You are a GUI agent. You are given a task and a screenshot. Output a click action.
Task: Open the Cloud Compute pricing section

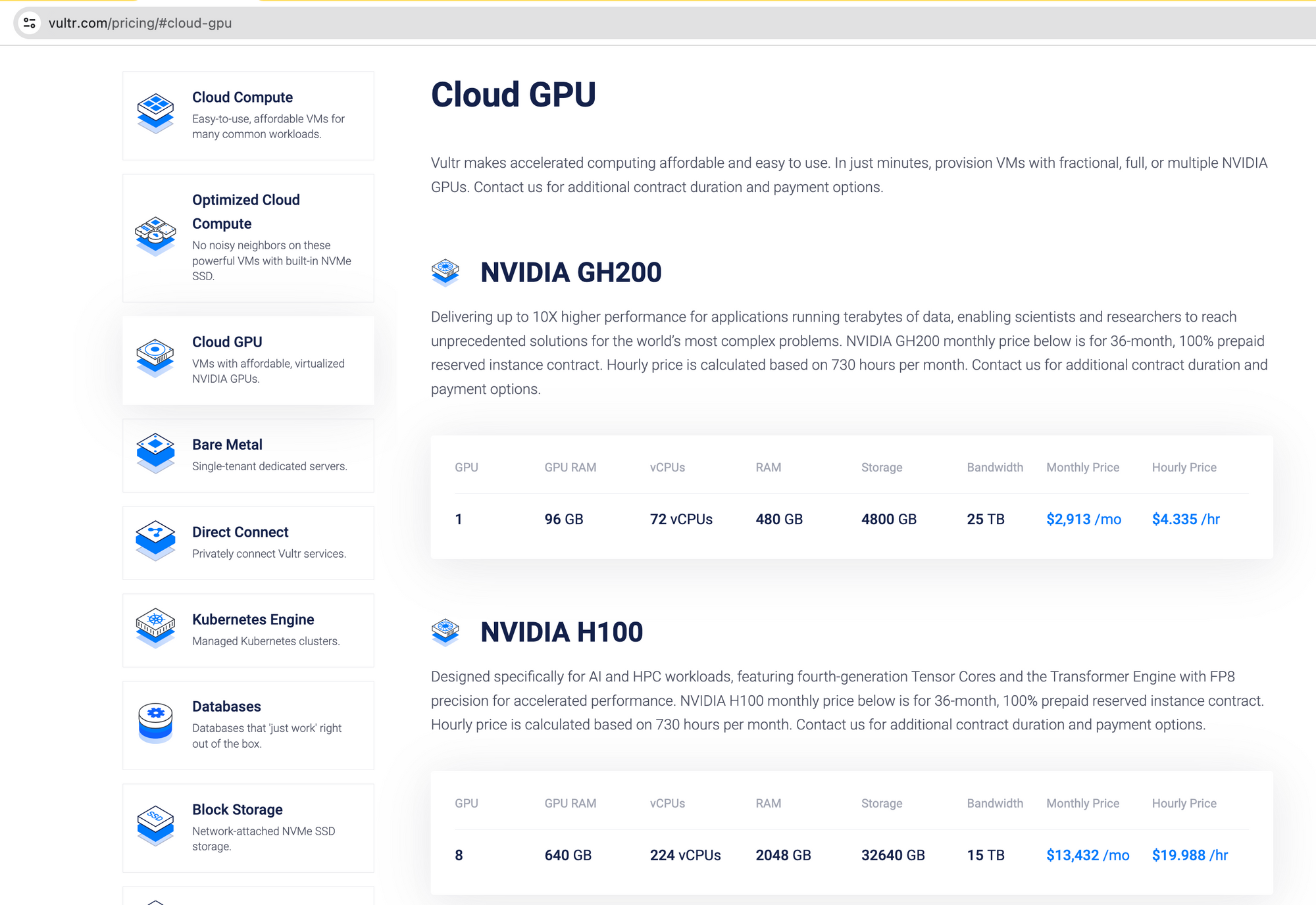coord(242,97)
